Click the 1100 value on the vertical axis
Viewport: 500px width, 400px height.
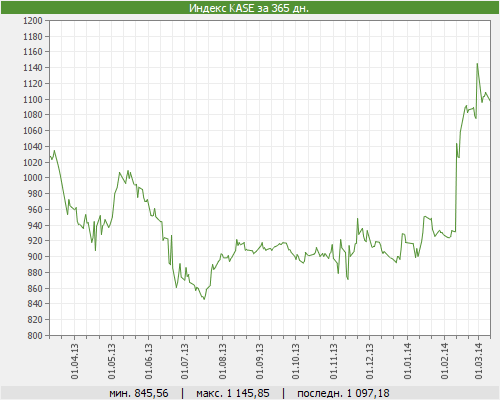point(33,99)
